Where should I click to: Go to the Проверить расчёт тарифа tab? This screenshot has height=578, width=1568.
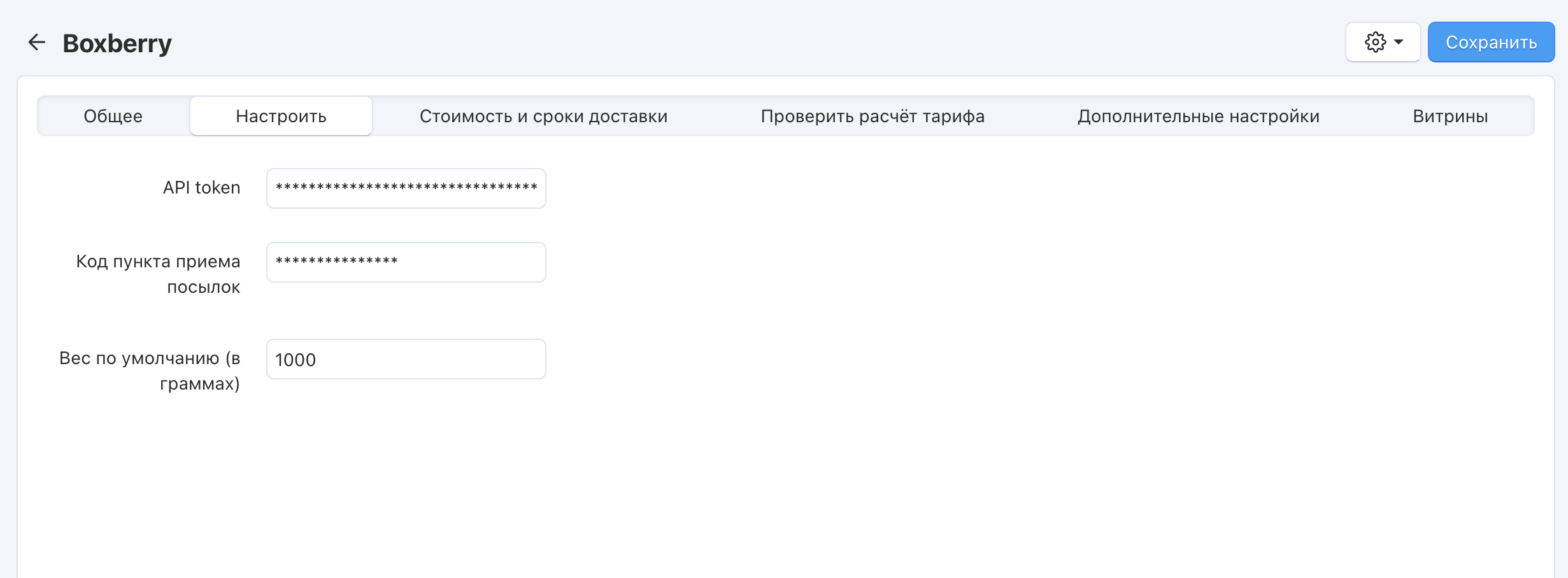872,116
